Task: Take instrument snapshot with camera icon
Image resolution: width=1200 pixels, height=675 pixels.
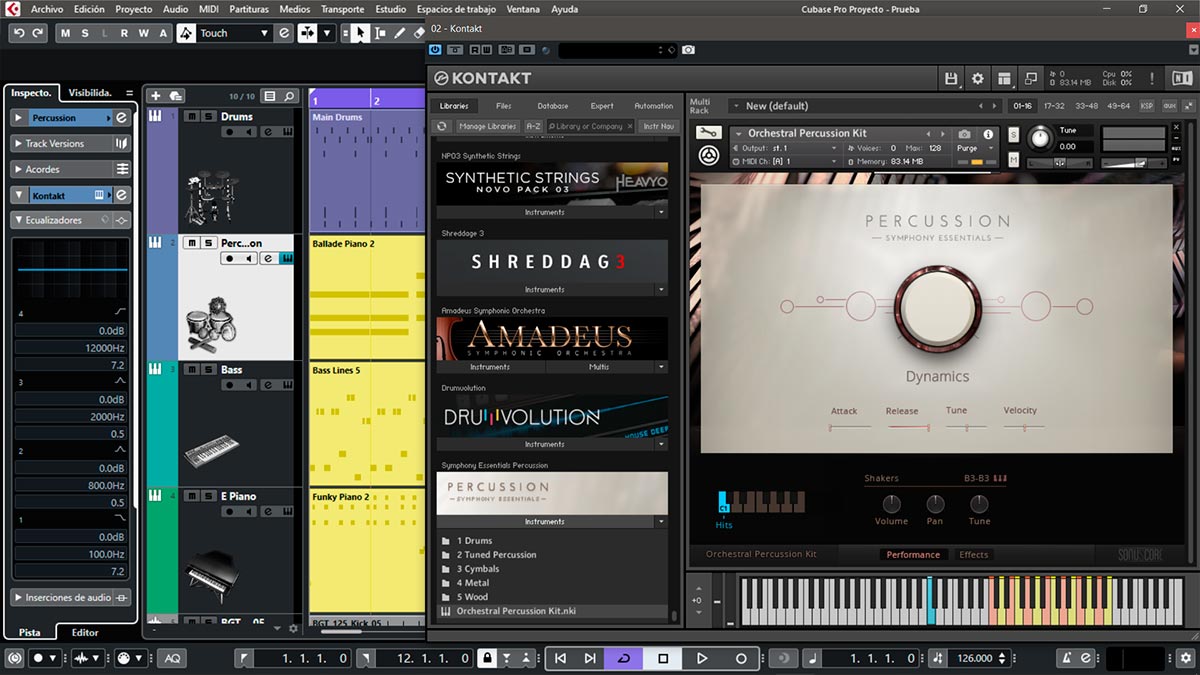Action: click(x=964, y=134)
